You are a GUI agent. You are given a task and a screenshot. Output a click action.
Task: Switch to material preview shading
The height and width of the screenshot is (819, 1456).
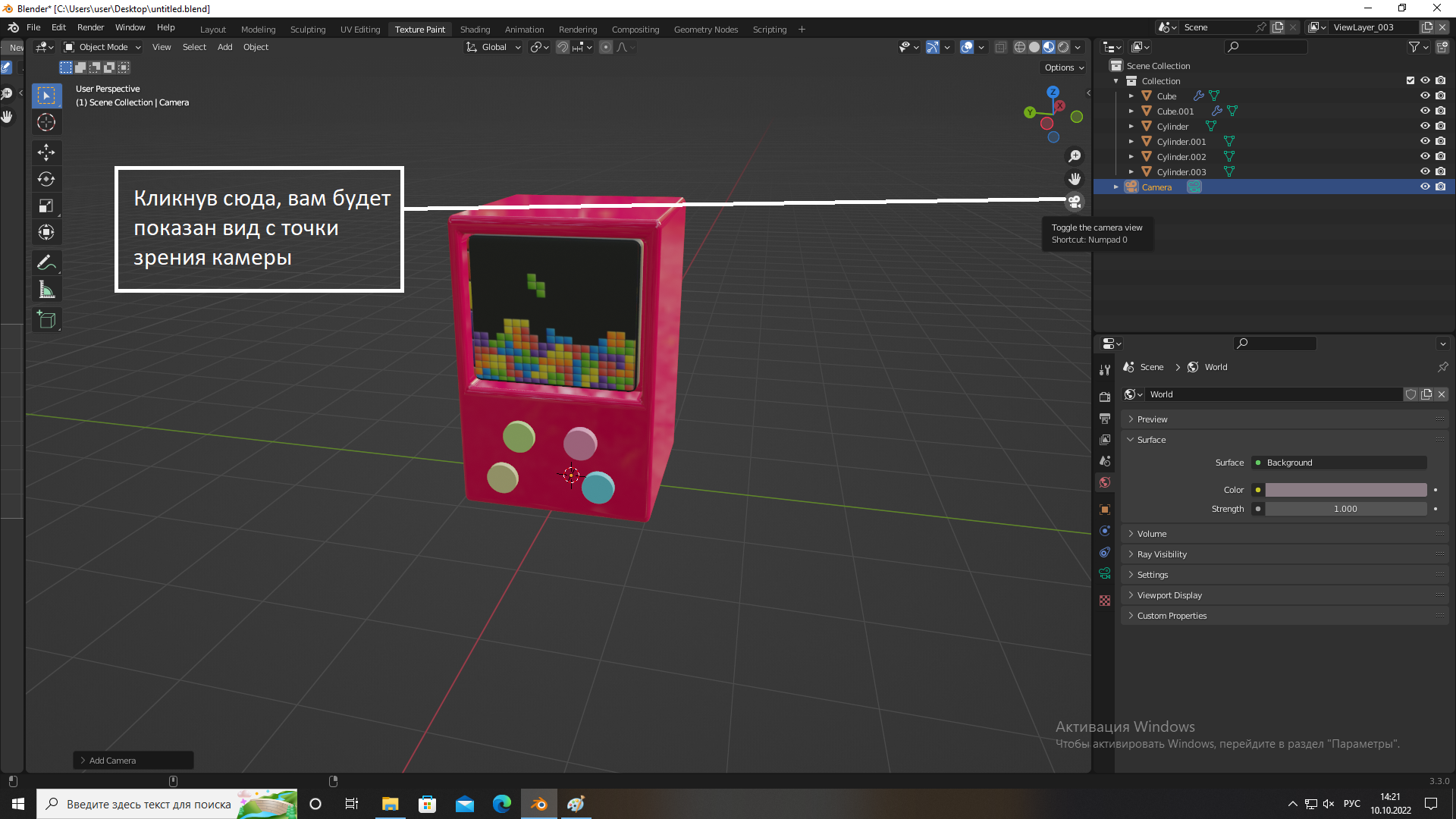coord(1049,47)
